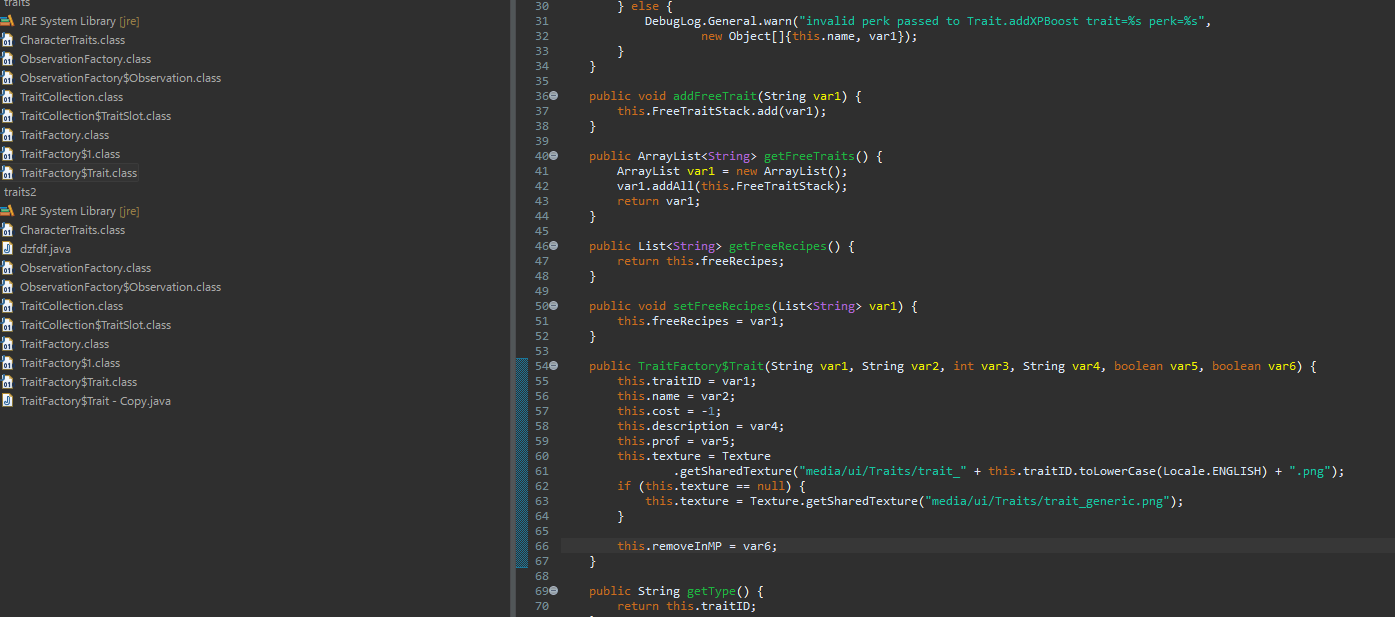The width and height of the screenshot is (1395, 617).
Task: Select TraitCollection$TraitSlot.class under traits
Action: coord(95,116)
